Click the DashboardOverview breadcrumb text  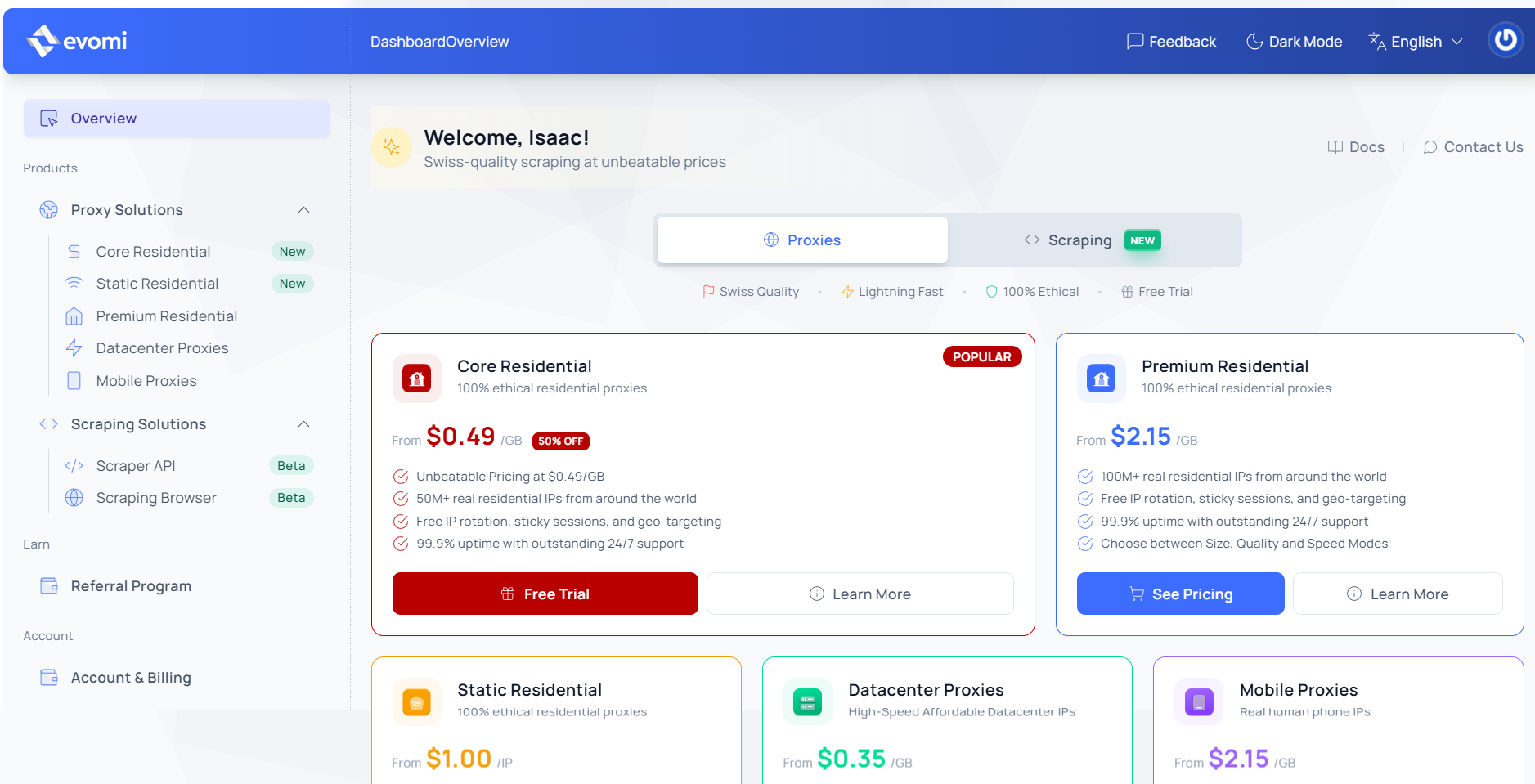439,42
